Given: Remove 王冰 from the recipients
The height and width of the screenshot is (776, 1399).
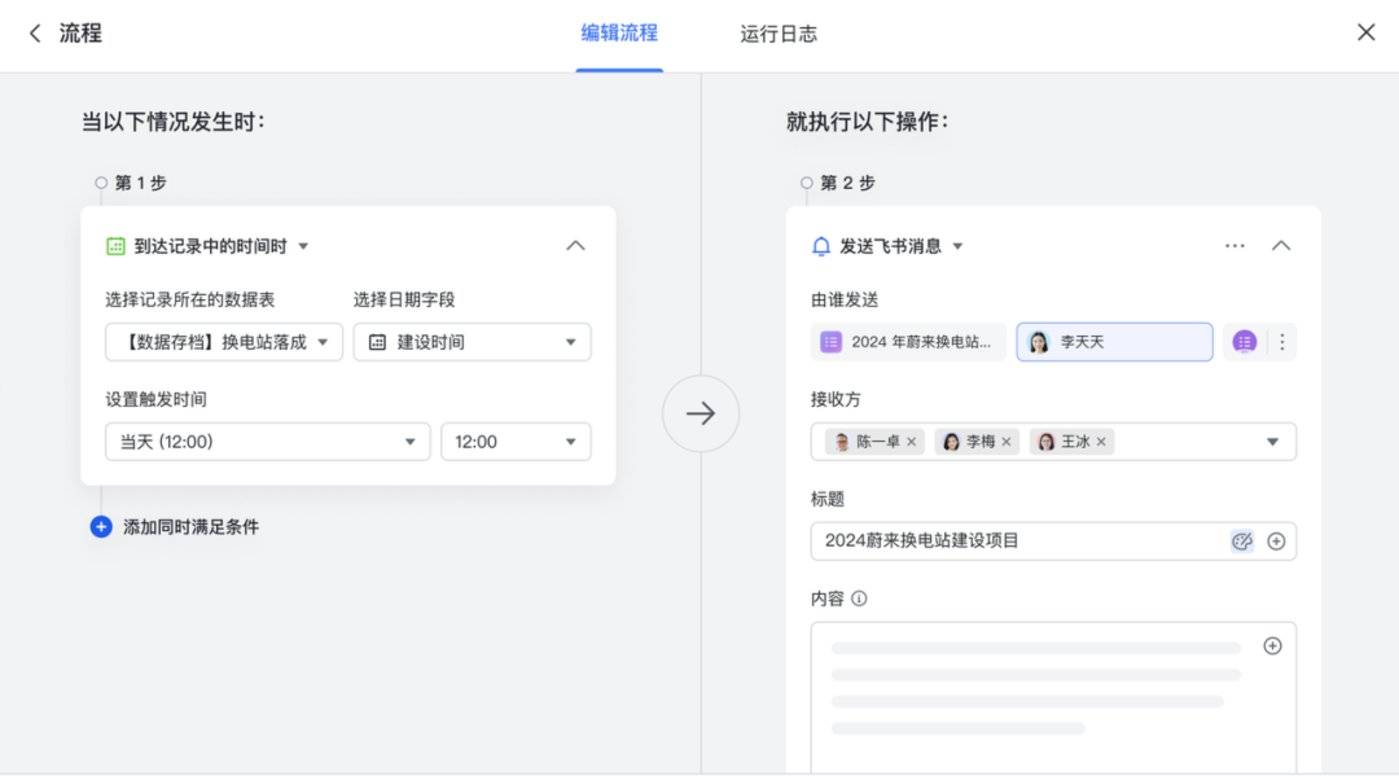Looking at the screenshot, I should pyautogui.click(x=1101, y=442).
